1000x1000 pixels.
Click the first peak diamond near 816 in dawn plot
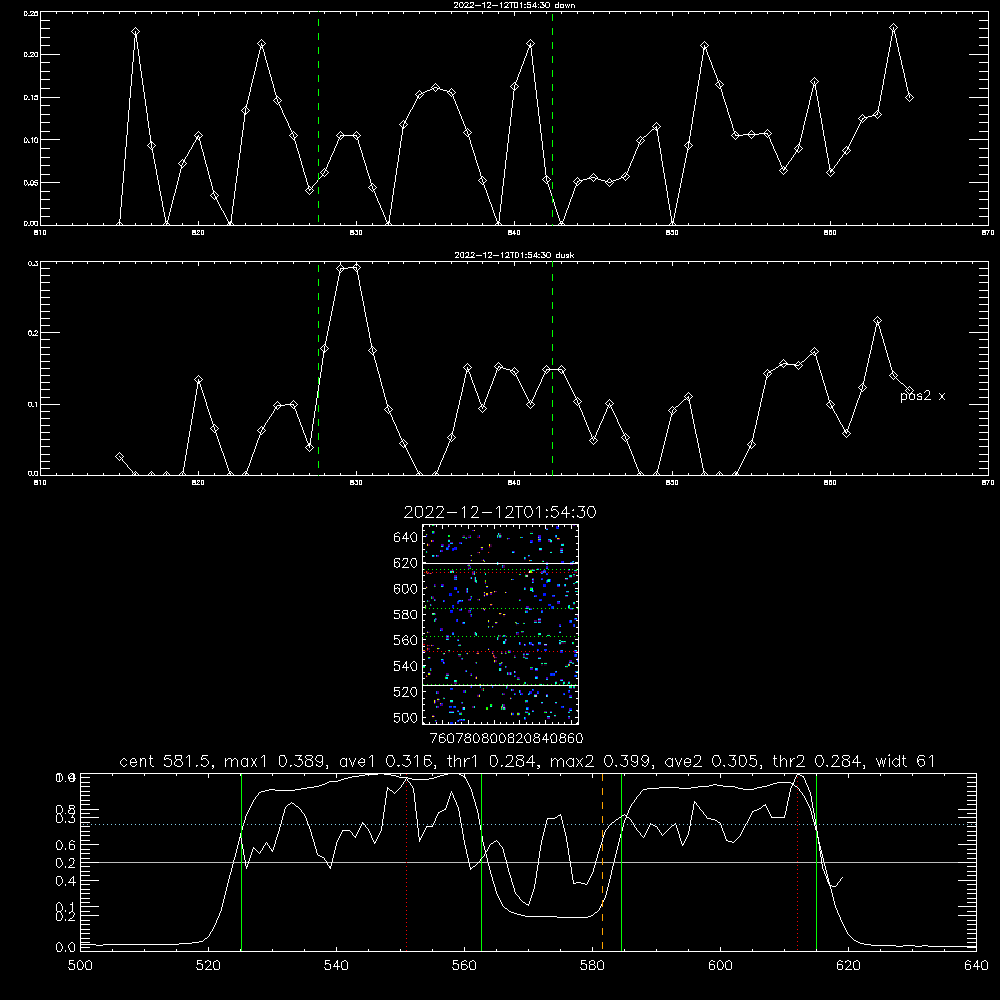tap(135, 31)
